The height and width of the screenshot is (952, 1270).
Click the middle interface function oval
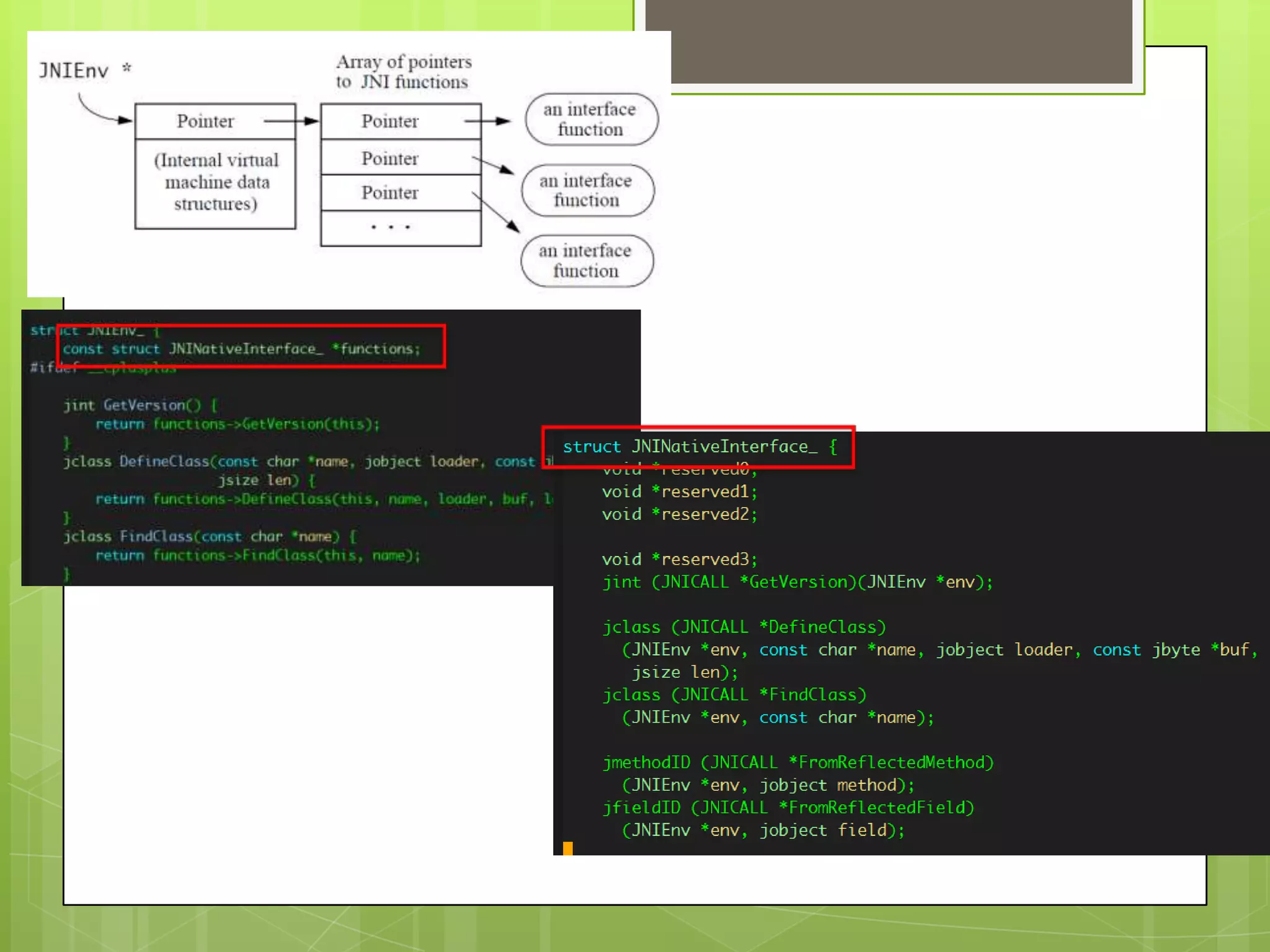coord(587,190)
